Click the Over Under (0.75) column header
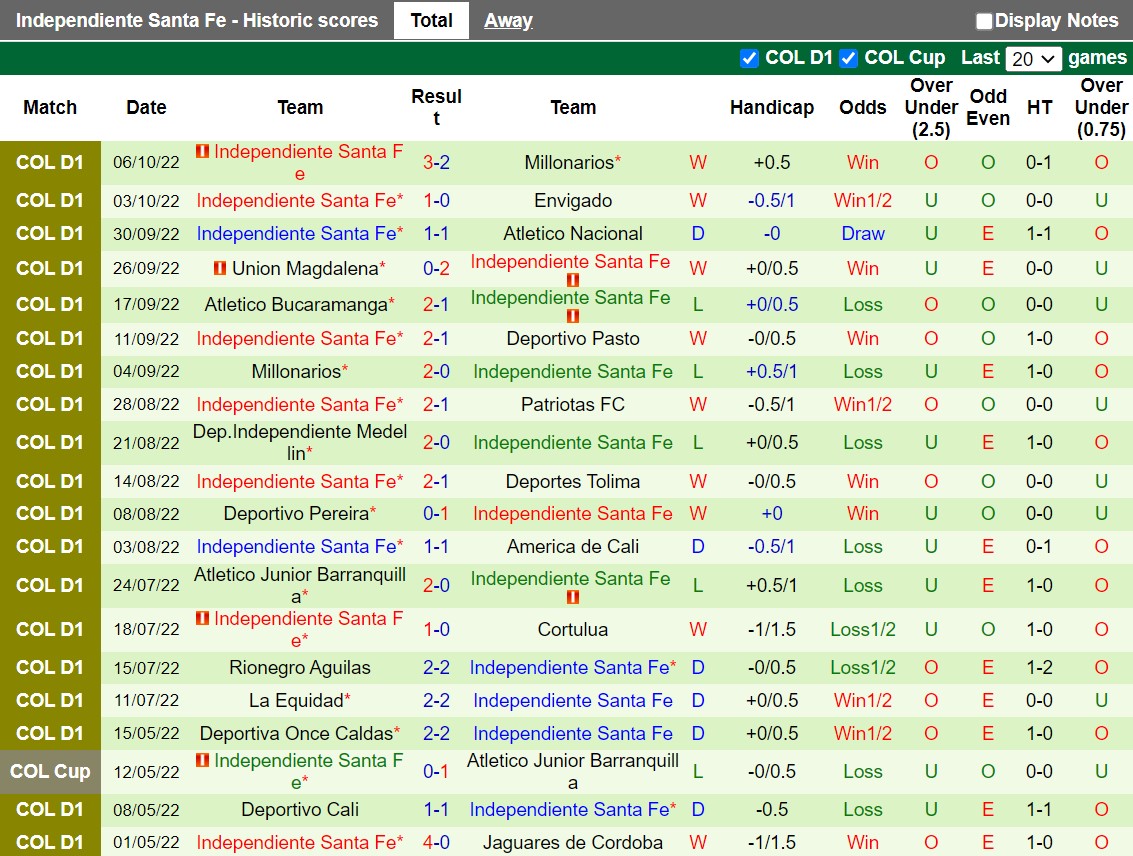 point(1101,107)
